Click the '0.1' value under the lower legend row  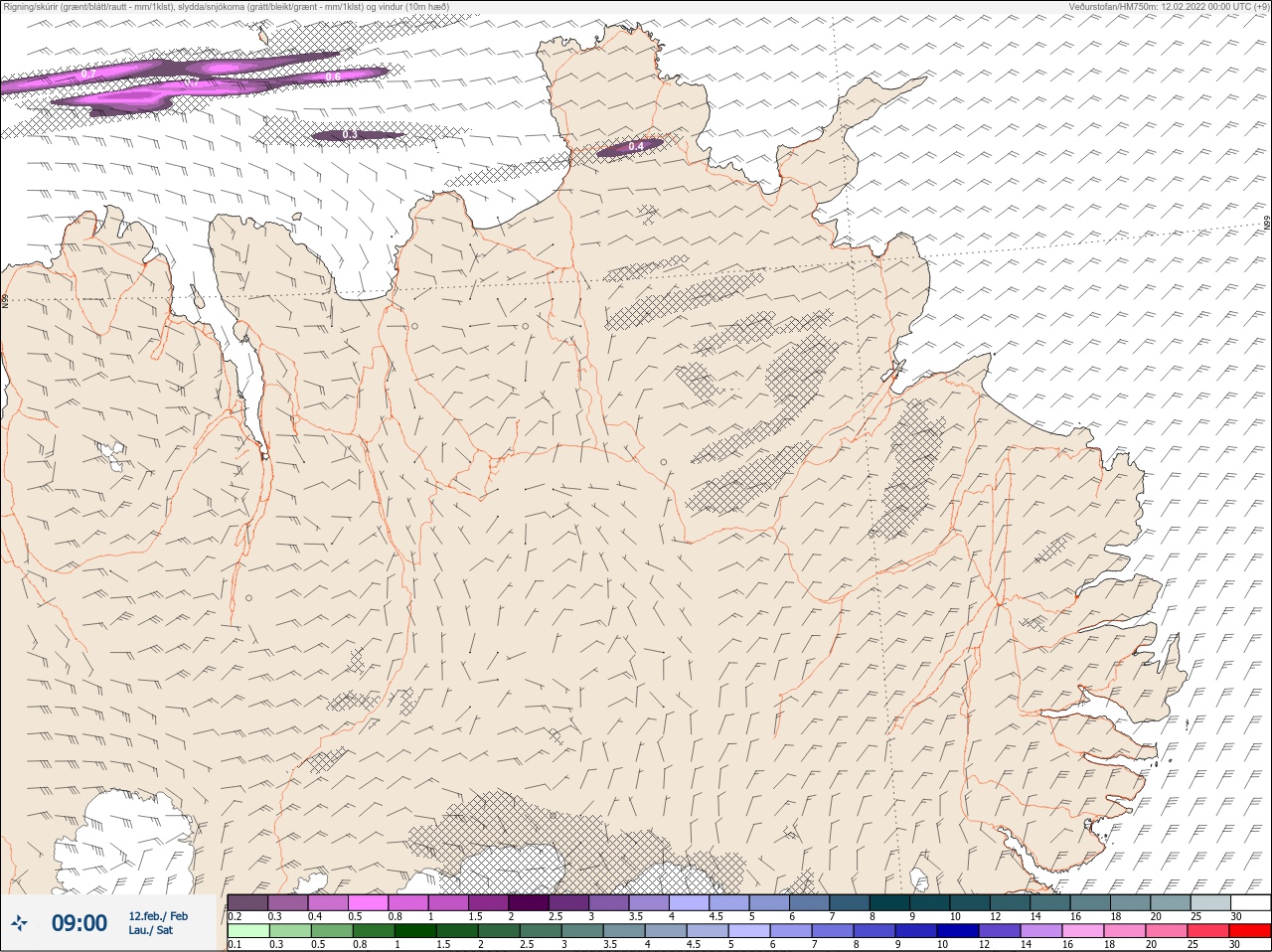(x=235, y=944)
